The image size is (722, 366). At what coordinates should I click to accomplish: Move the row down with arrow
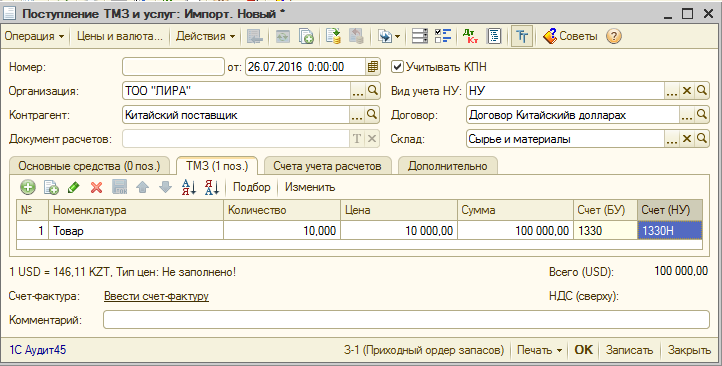165,187
